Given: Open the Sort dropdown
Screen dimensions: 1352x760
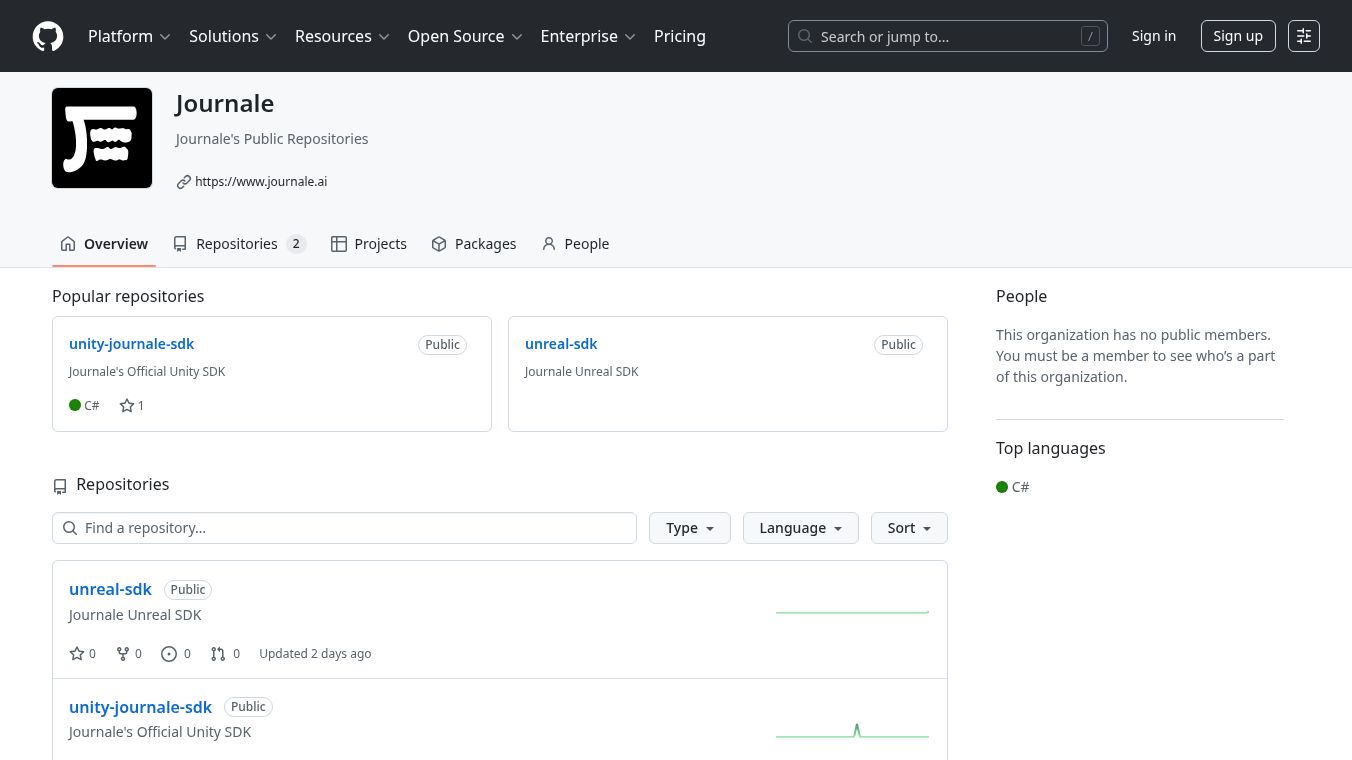Looking at the screenshot, I should pos(908,528).
